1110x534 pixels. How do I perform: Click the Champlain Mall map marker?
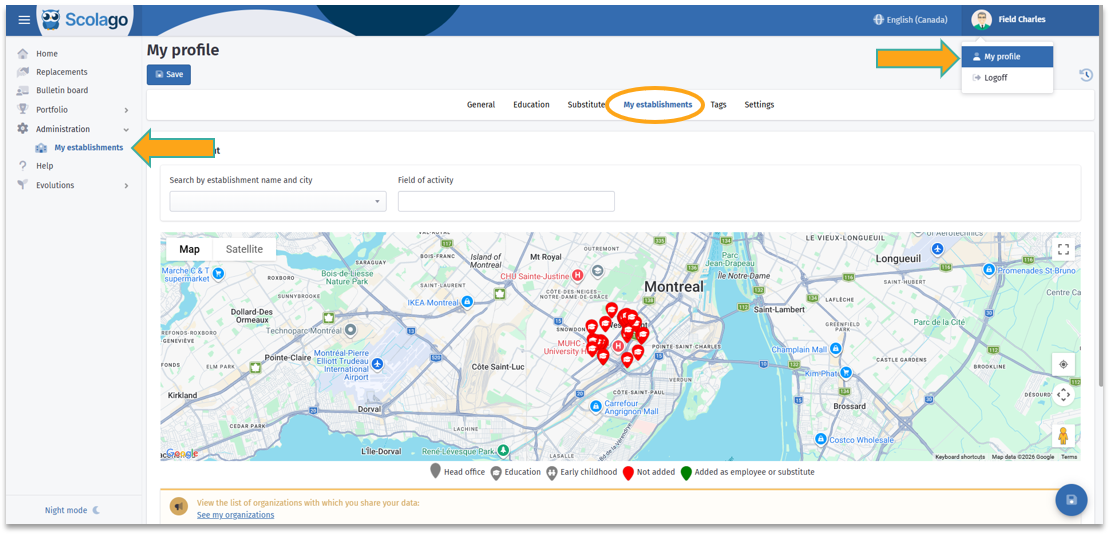(836, 349)
